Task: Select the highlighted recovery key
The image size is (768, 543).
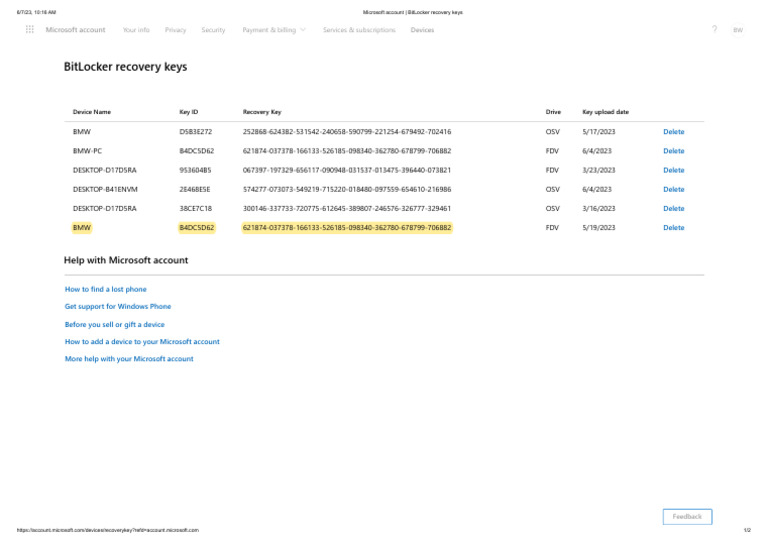Action: (x=347, y=227)
